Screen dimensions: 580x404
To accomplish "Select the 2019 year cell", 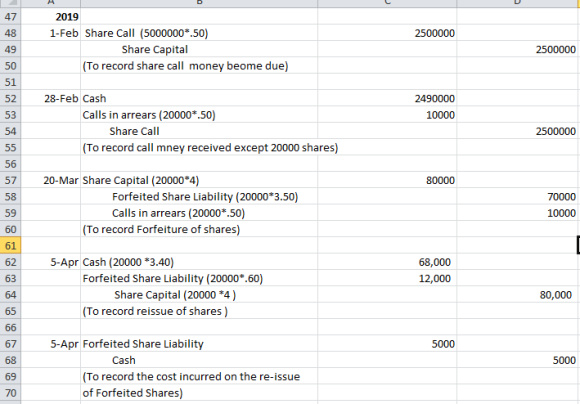I will 51,17.
